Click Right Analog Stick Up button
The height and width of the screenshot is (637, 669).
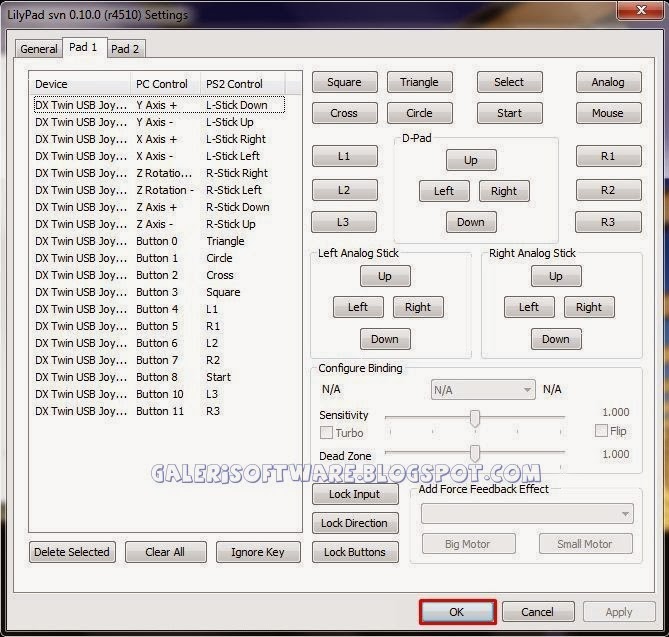click(556, 276)
